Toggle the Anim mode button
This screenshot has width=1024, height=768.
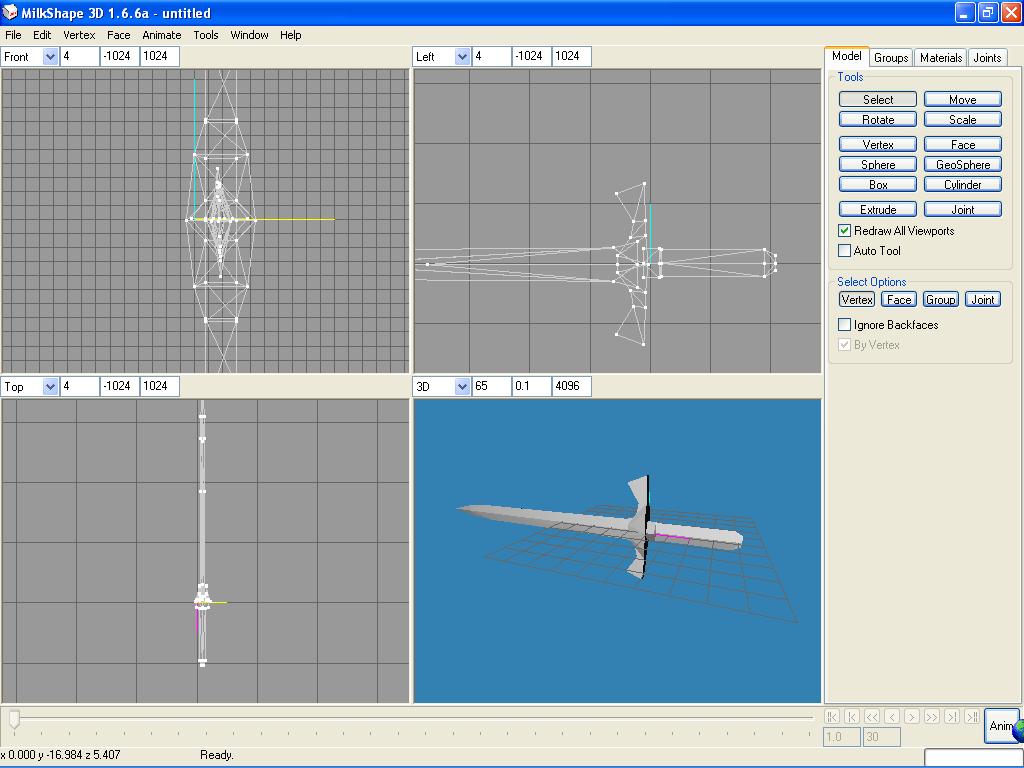(x=1000, y=726)
